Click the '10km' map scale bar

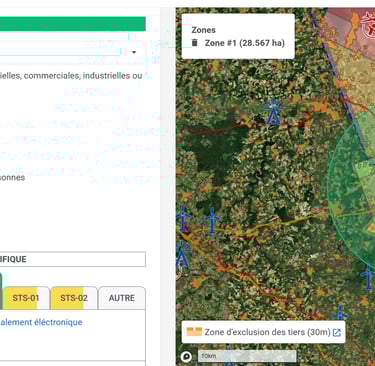(247, 356)
